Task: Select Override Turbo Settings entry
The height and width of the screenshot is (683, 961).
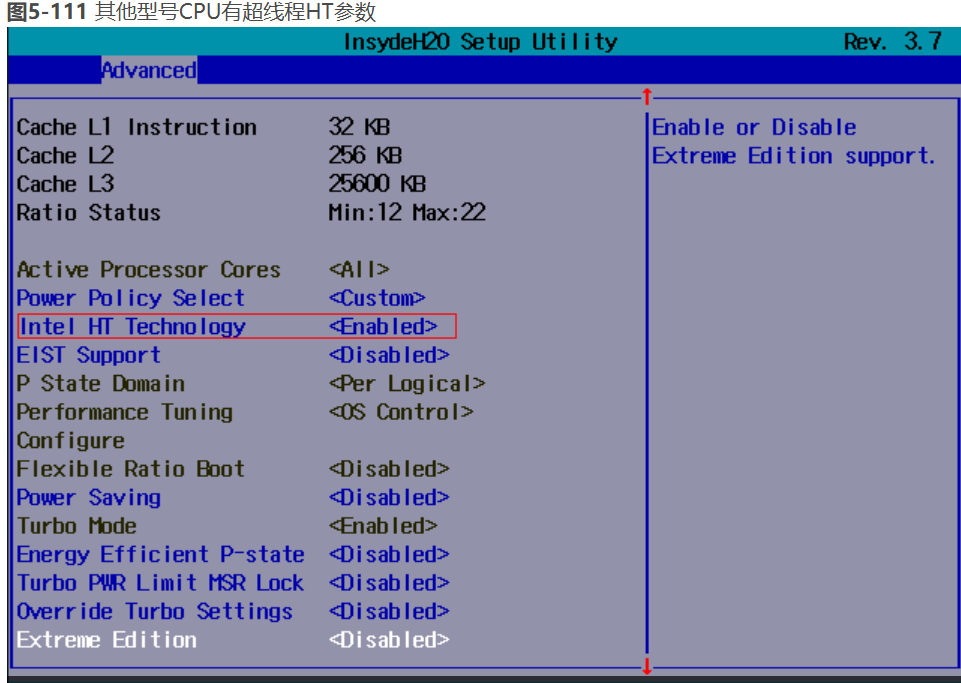Action: pyautogui.click(x=155, y=611)
